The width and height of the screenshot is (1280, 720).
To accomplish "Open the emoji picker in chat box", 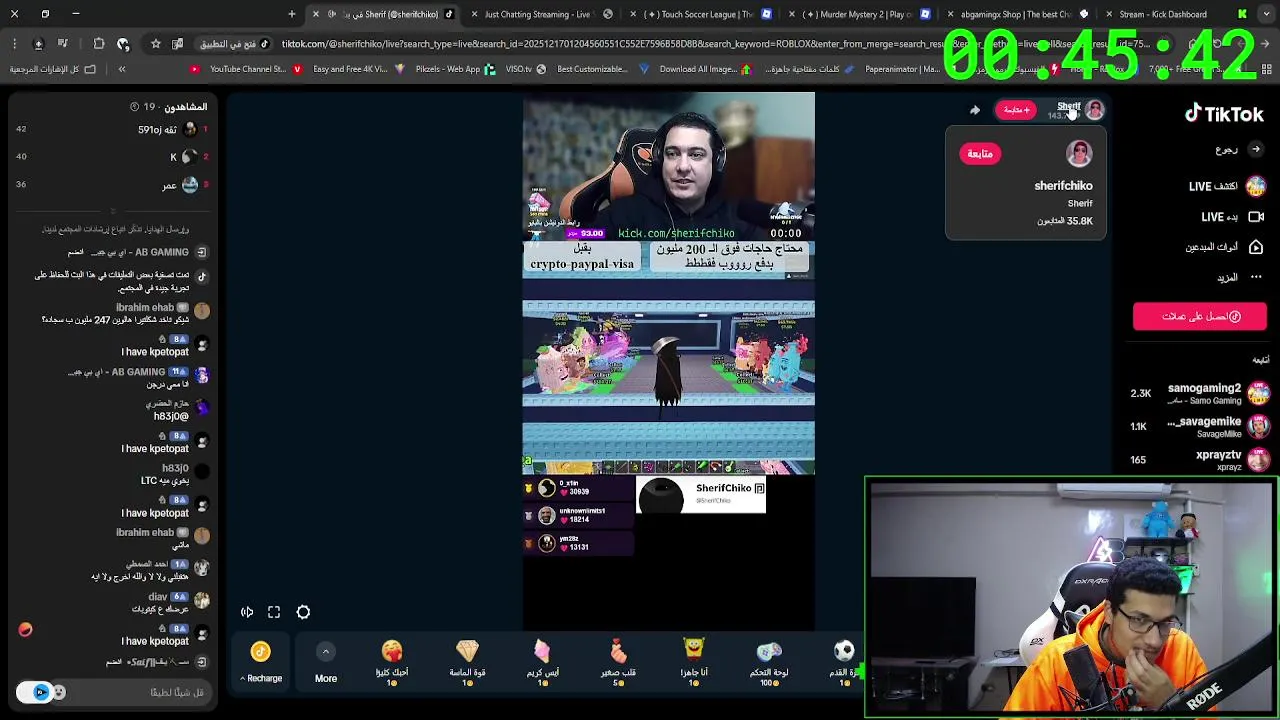I will point(59,692).
